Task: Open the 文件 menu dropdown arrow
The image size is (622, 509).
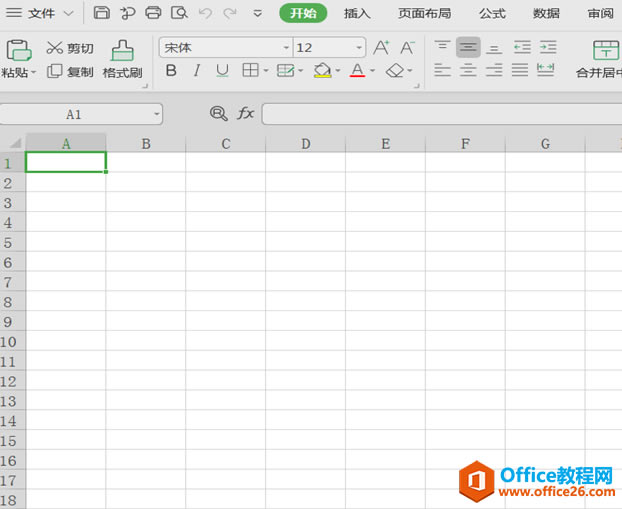Action: pyautogui.click(x=69, y=13)
